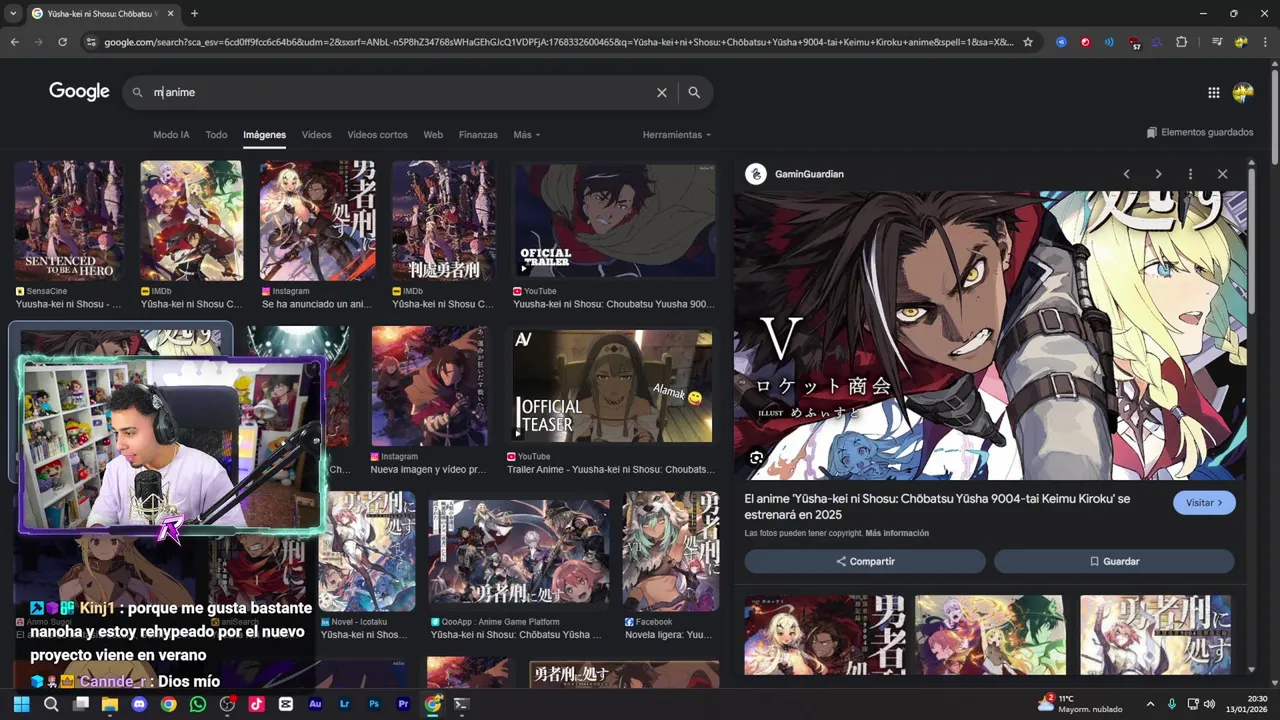The height and width of the screenshot is (720, 1280).
Task: Open the Google apps grid
Action: tap(1213, 92)
